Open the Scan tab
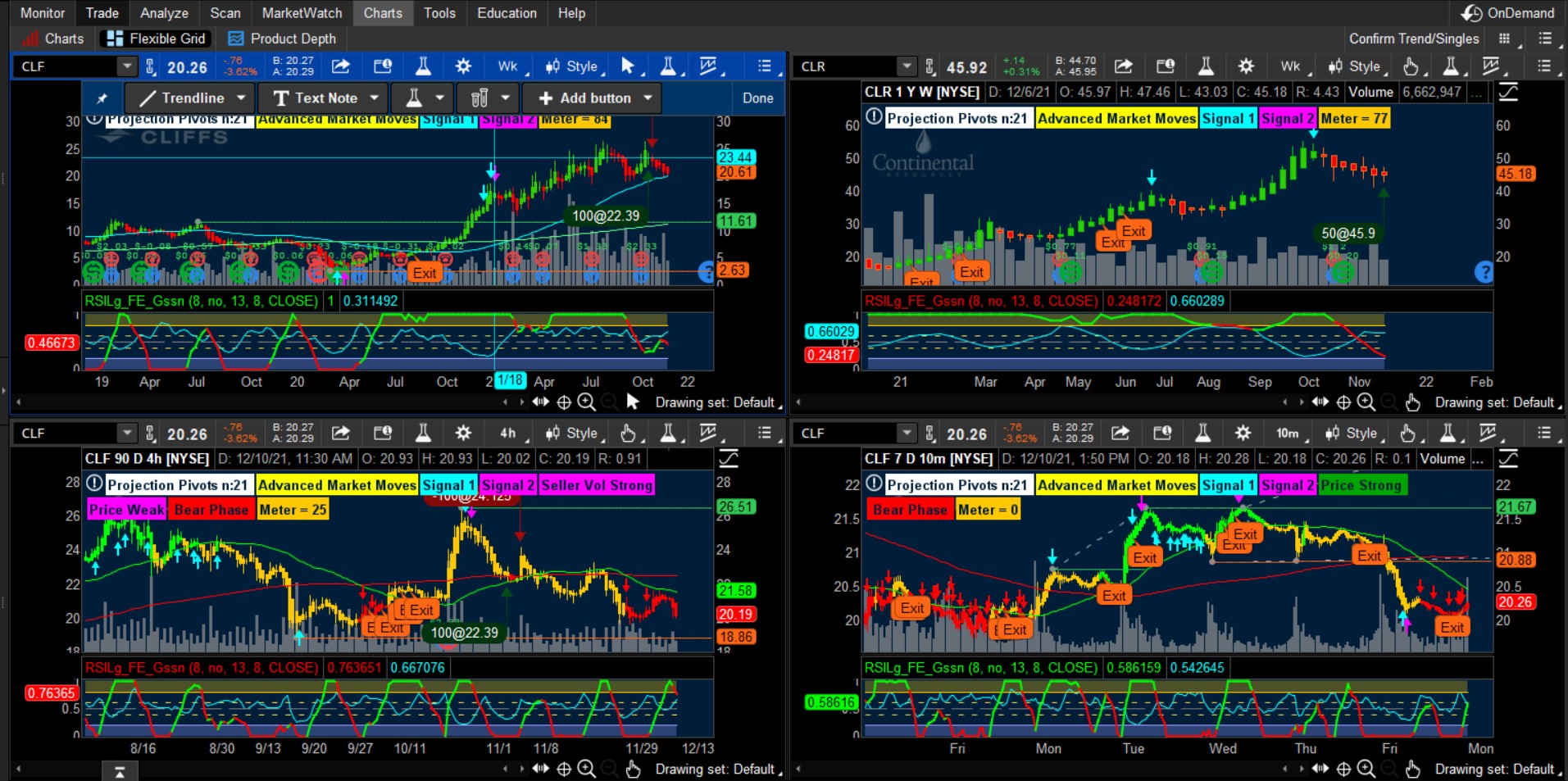This screenshot has height=781, width=1568. pos(225,13)
